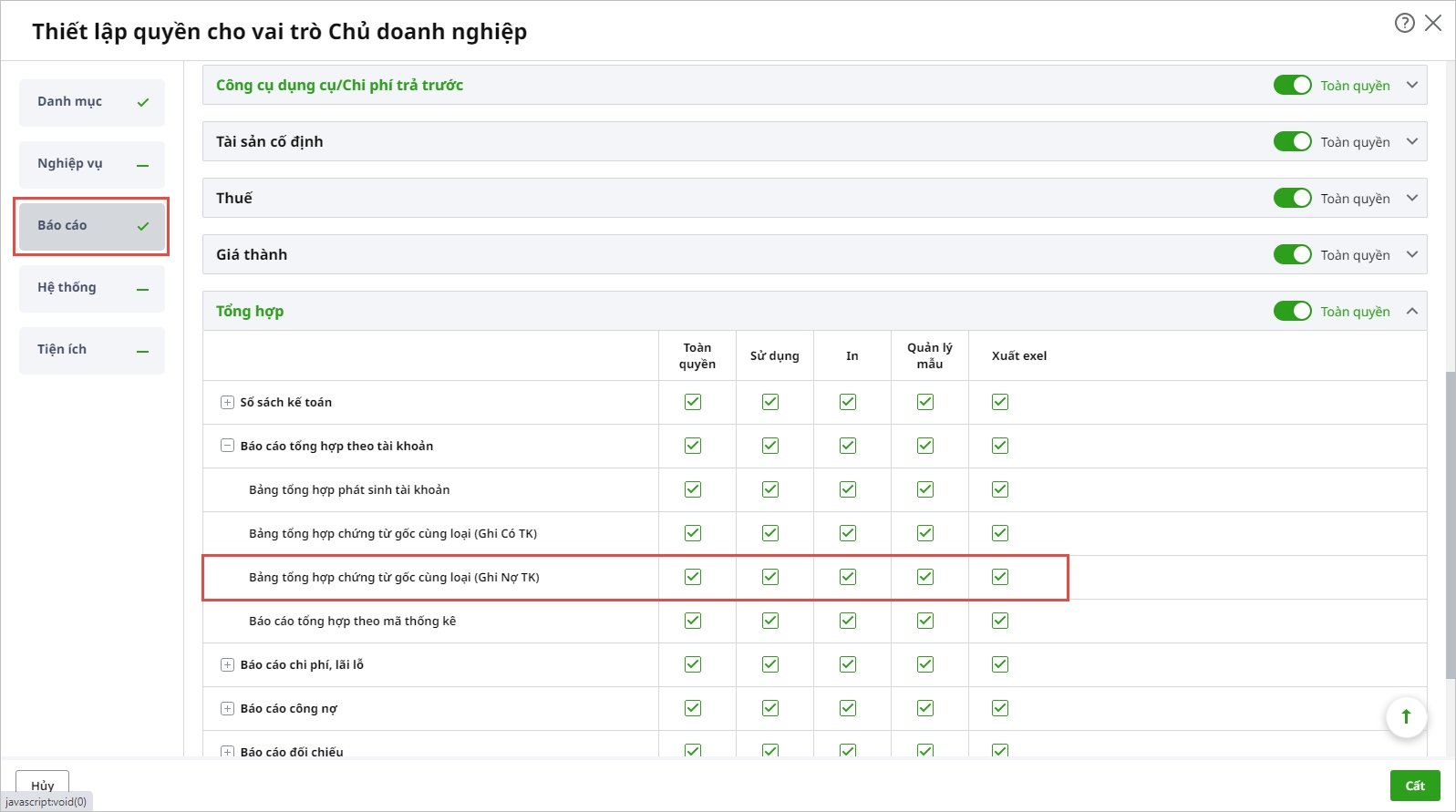Expand the Báo cáo chi phí, lãi lỗ node
The width and height of the screenshot is (1456, 812).
(x=228, y=664)
